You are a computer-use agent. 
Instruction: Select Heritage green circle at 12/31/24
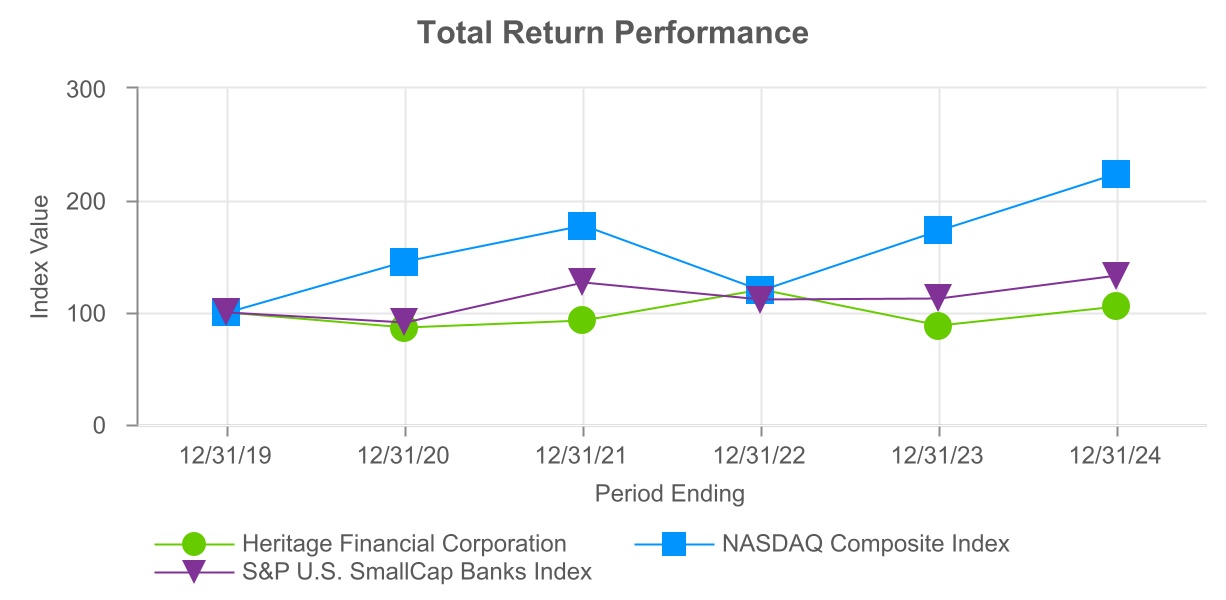pyautogui.click(x=1116, y=306)
